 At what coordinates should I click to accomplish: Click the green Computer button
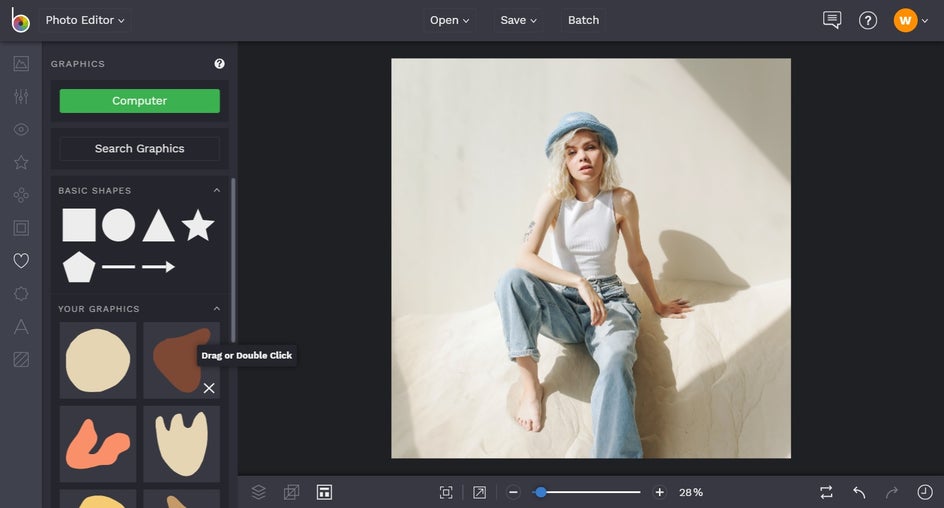tap(140, 101)
